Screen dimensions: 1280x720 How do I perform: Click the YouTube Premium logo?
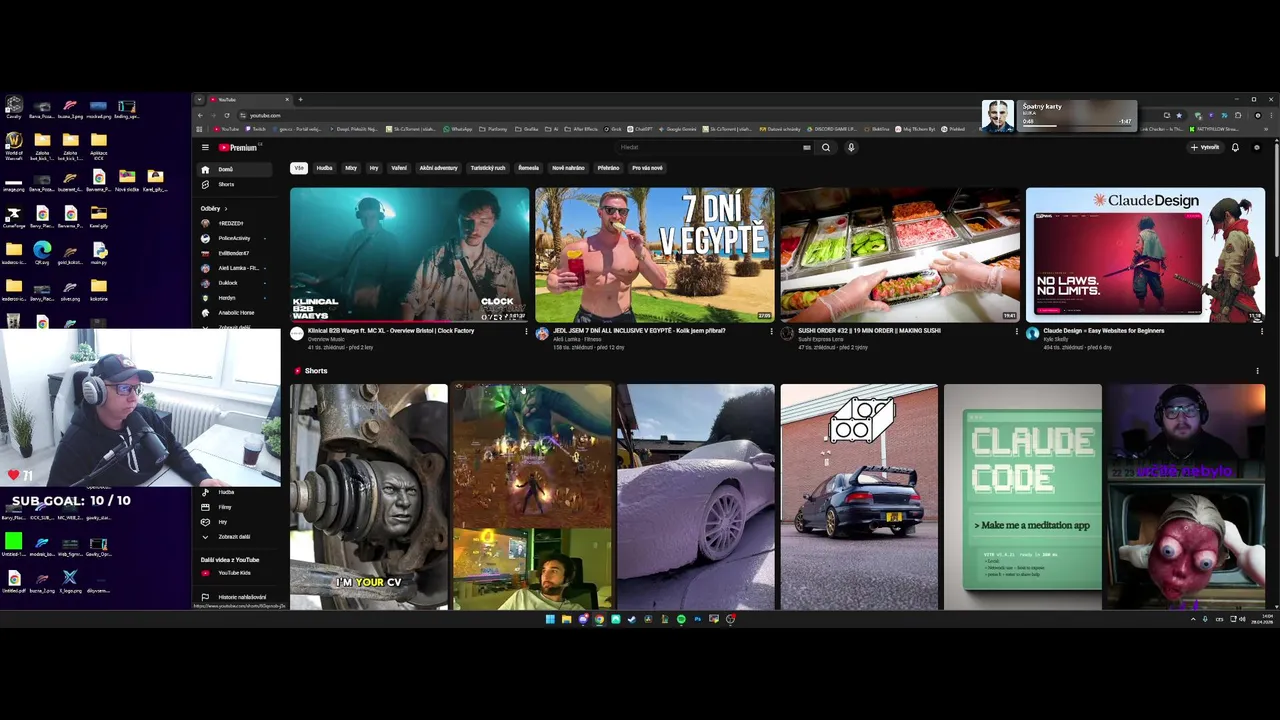[239, 147]
